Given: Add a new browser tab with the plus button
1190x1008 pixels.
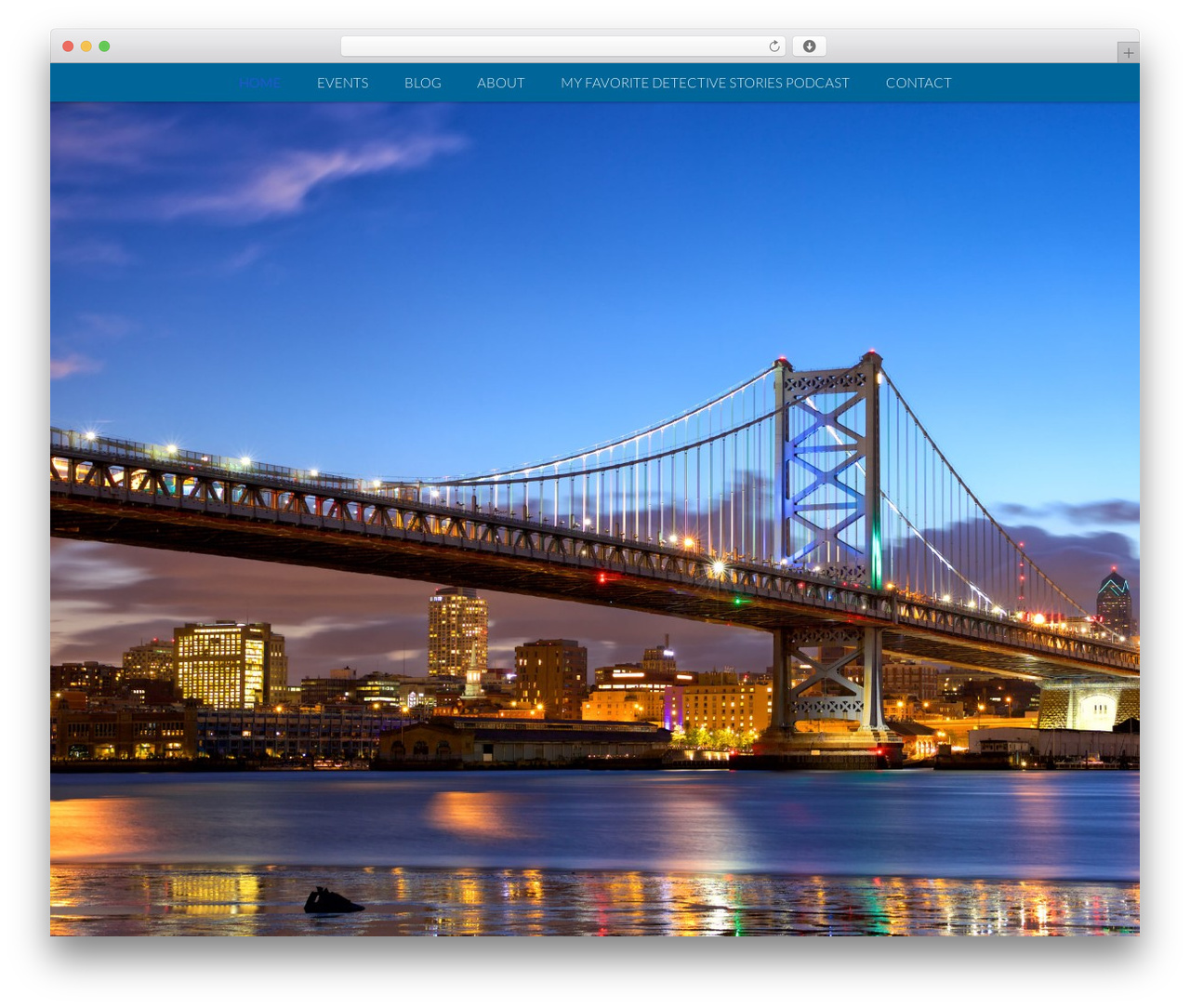Looking at the screenshot, I should (1128, 53).
